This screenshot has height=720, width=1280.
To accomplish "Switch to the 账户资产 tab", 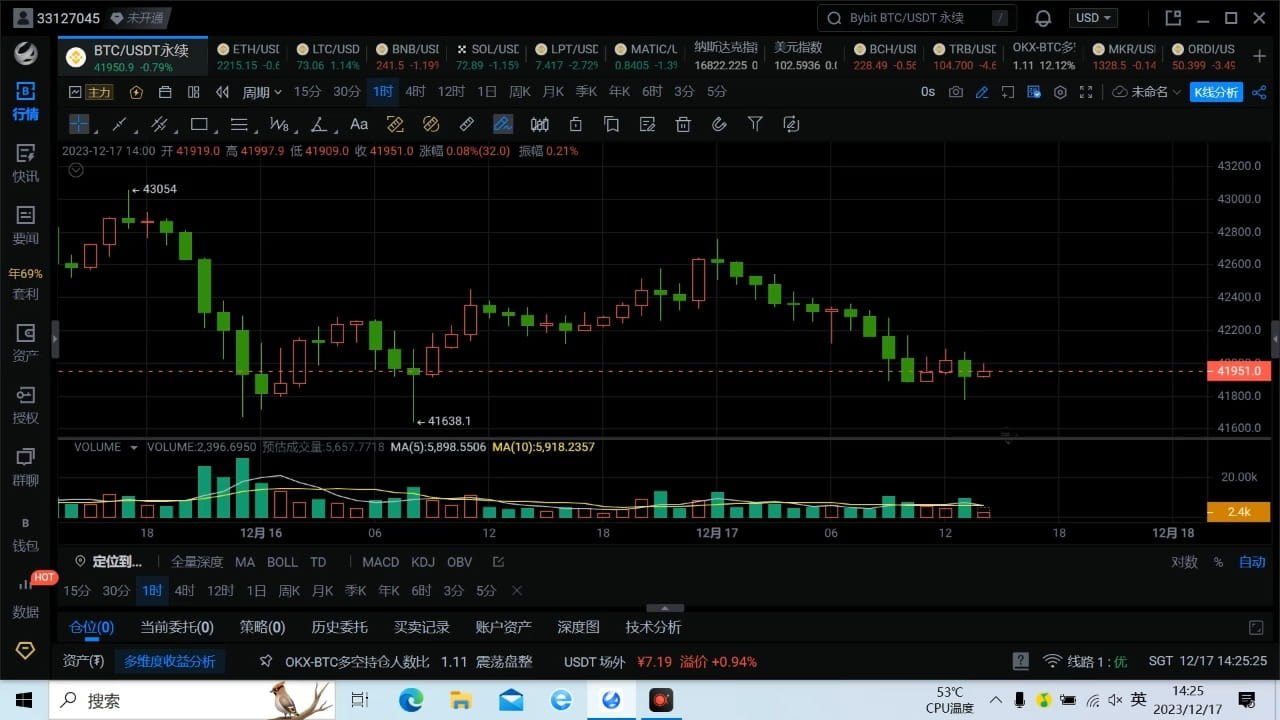I will tap(503, 627).
